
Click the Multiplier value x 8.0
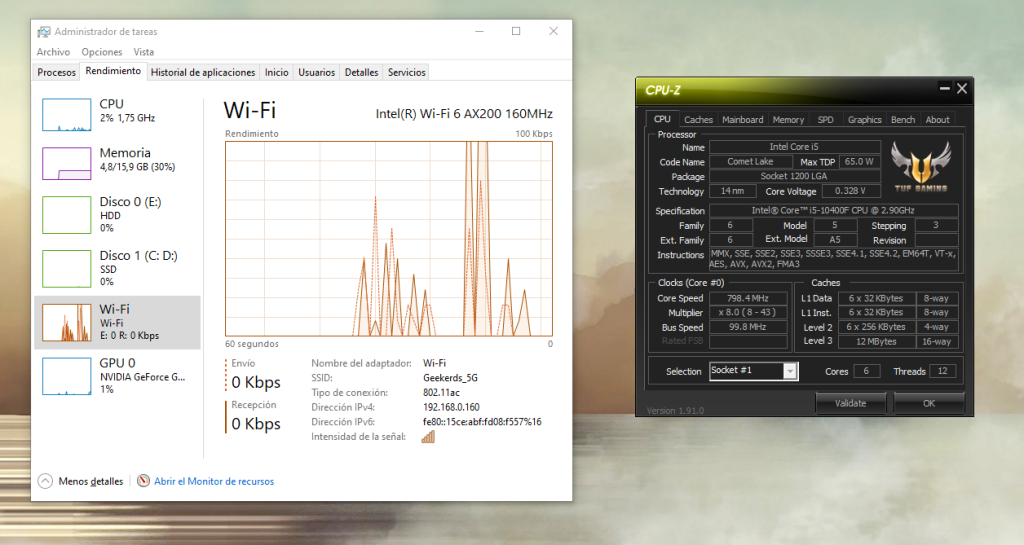(748, 313)
